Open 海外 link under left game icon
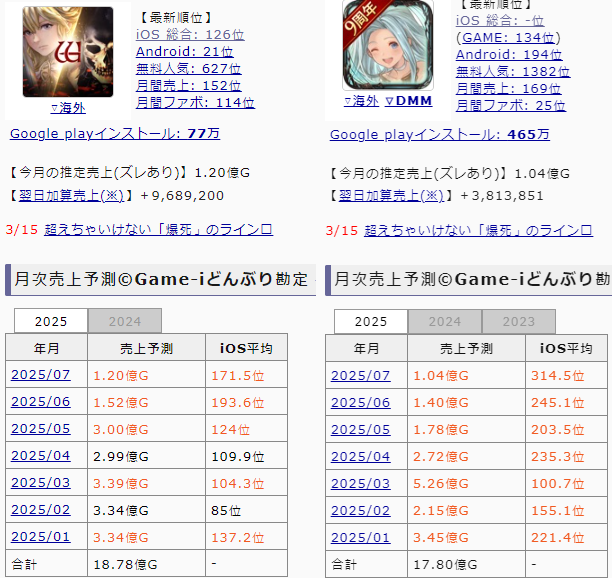Viewport: 612px width, 578px height. coord(68,108)
